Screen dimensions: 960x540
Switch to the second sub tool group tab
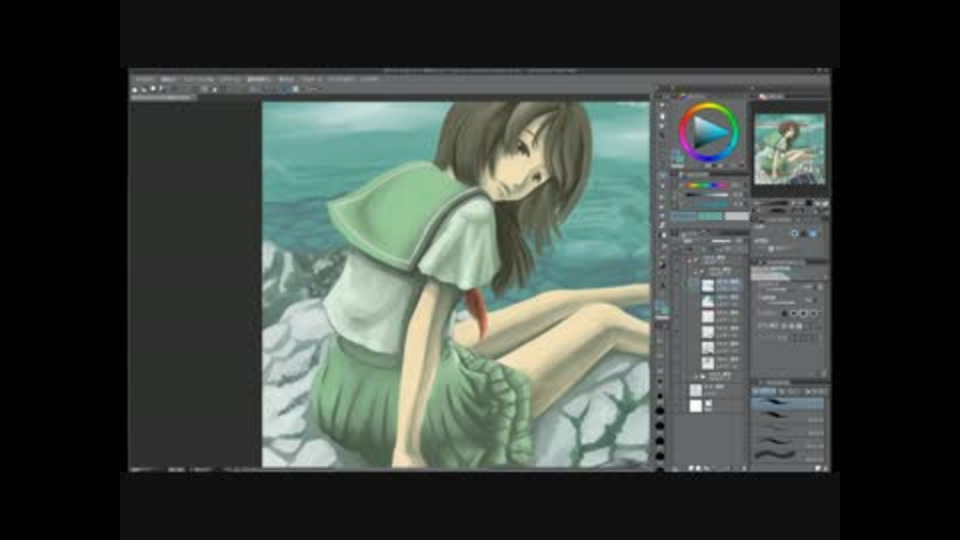790,391
